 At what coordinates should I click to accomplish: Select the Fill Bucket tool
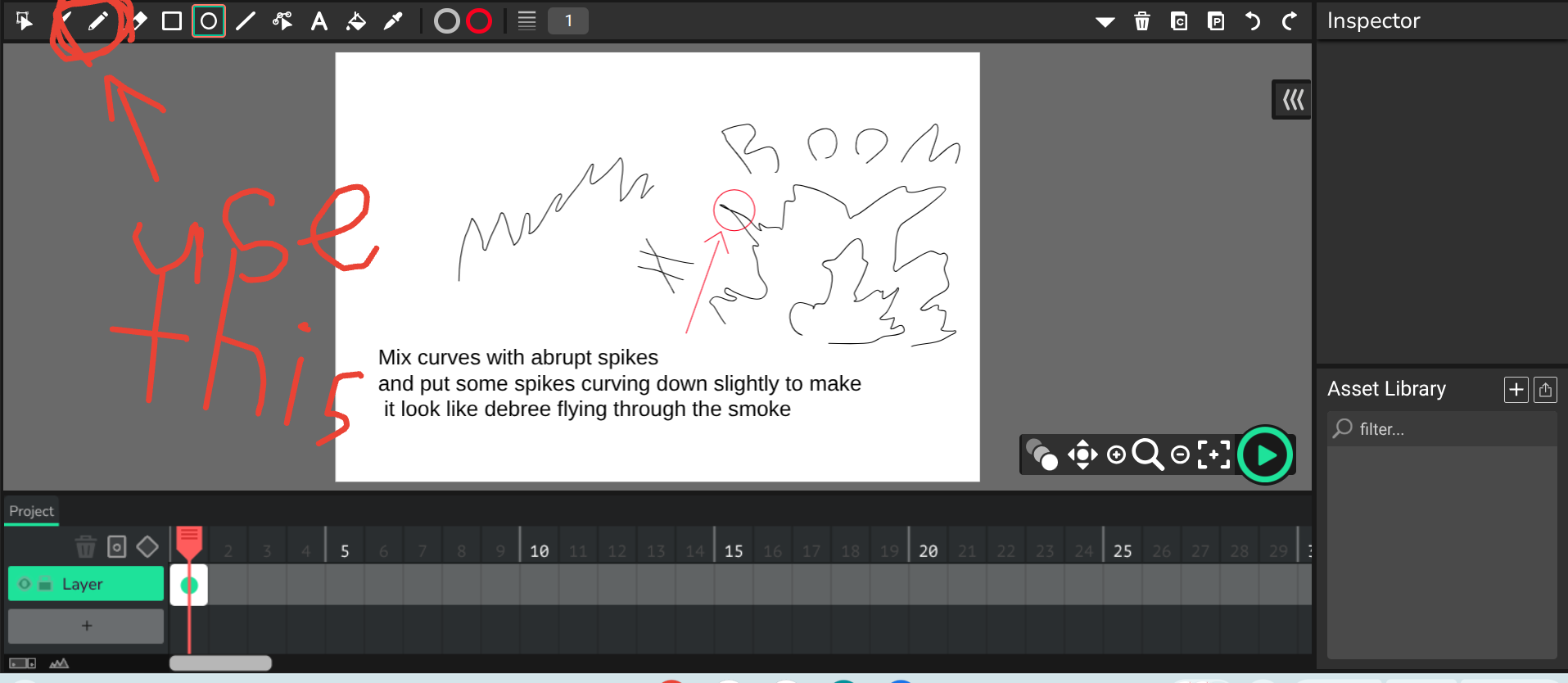356,21
